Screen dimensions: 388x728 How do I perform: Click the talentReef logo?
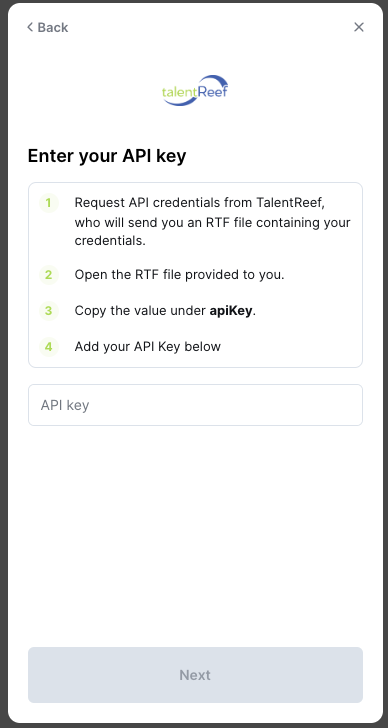195,90
